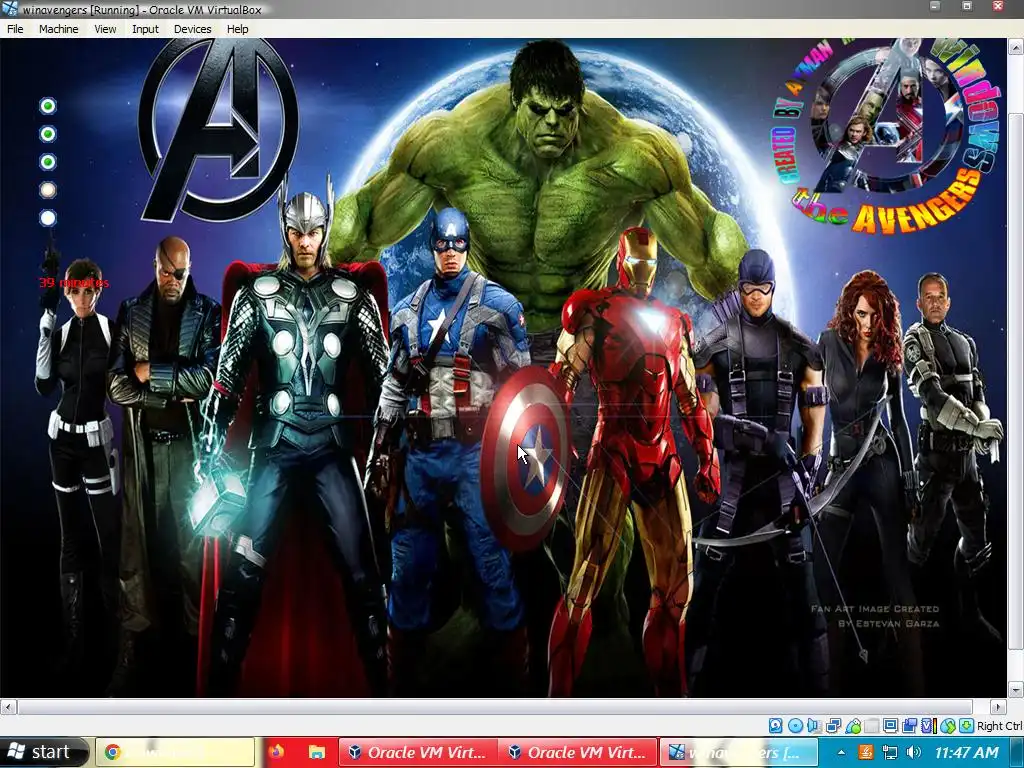Click the 11:47 AM clock

[x=967, y=752]
